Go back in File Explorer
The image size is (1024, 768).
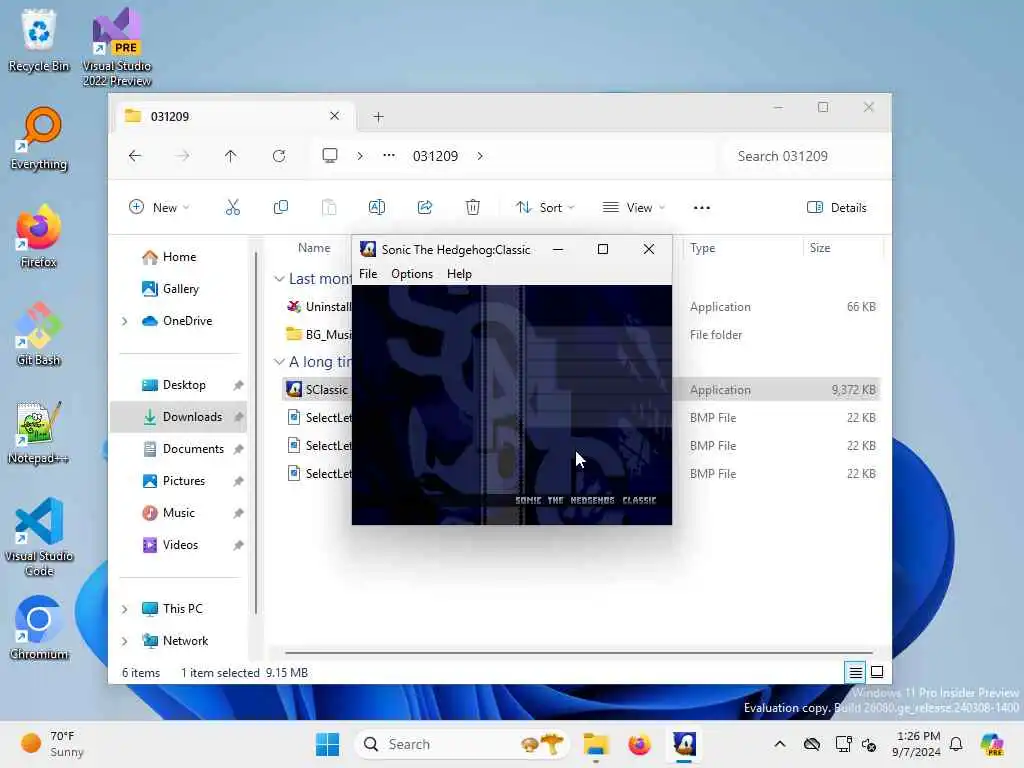coord(135,155)
